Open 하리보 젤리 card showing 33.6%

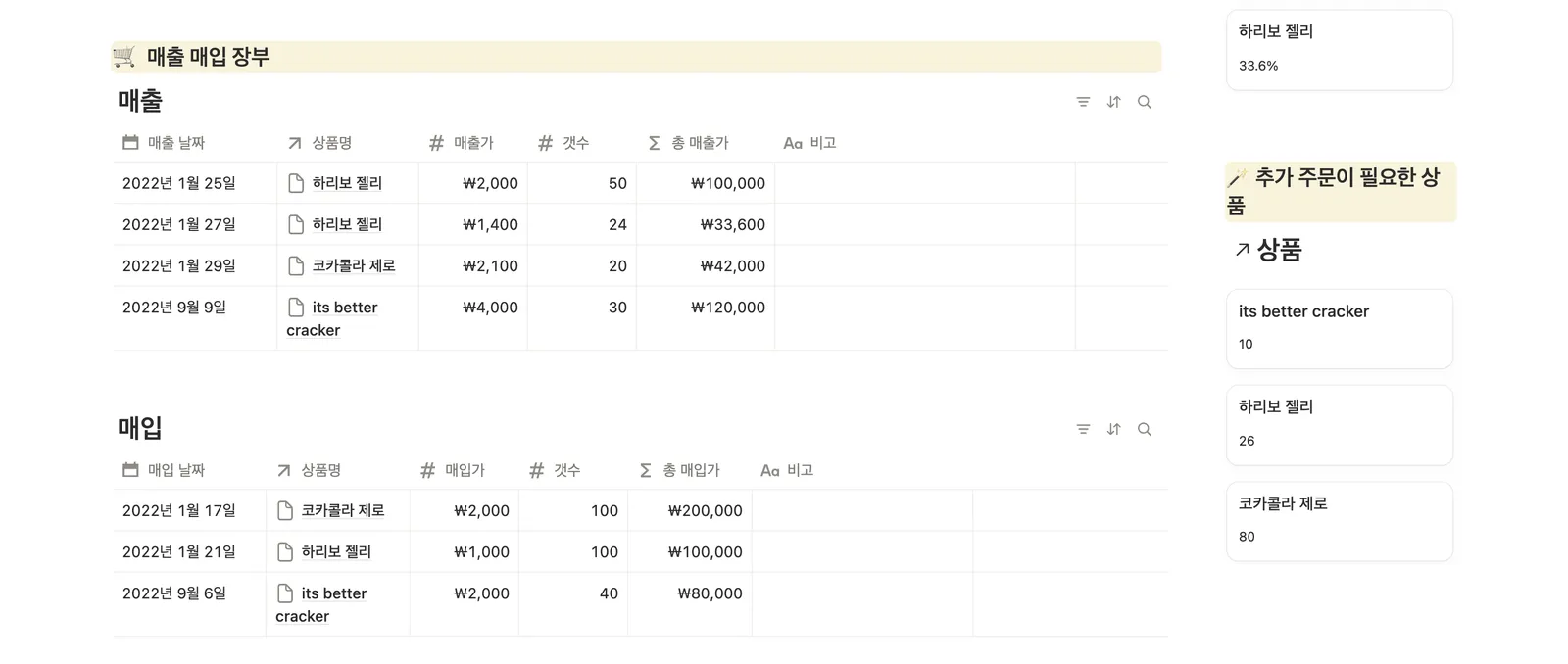click(1339, 50)
